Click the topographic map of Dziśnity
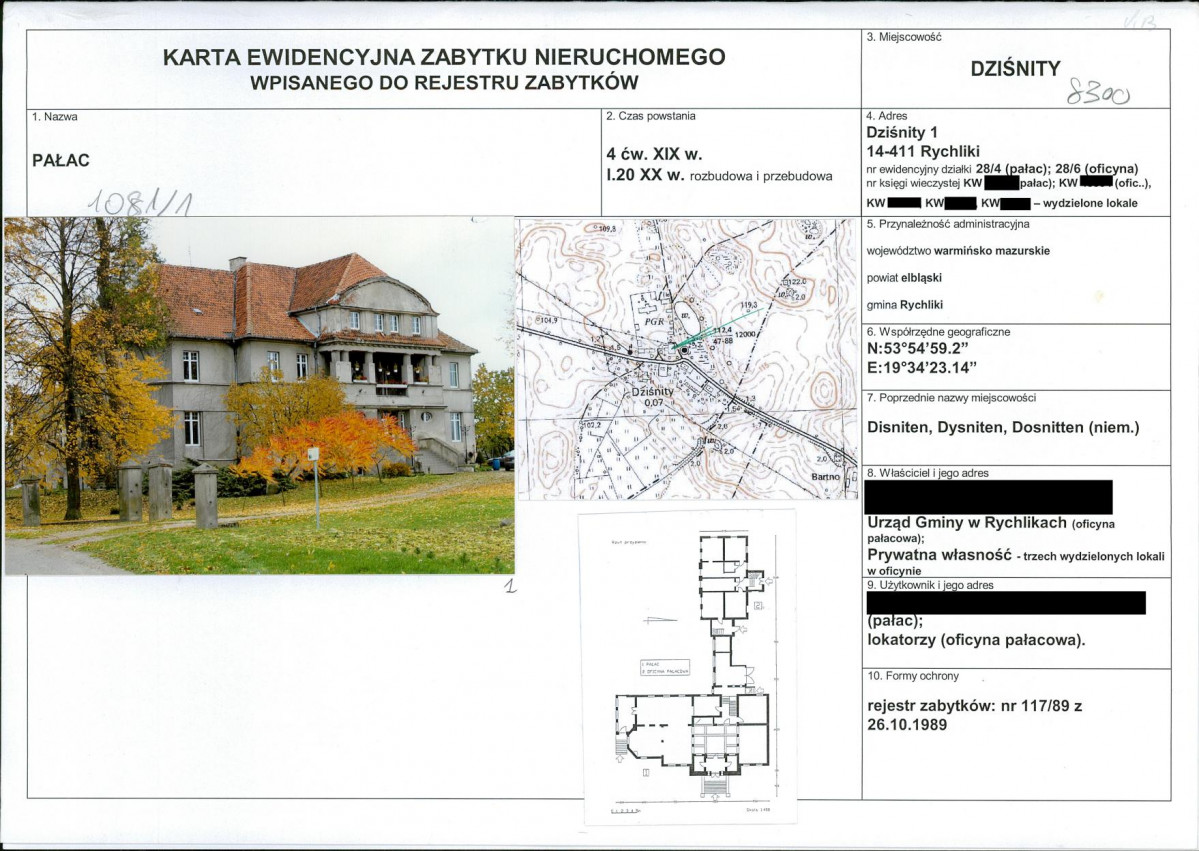 [x=687, y=359]
